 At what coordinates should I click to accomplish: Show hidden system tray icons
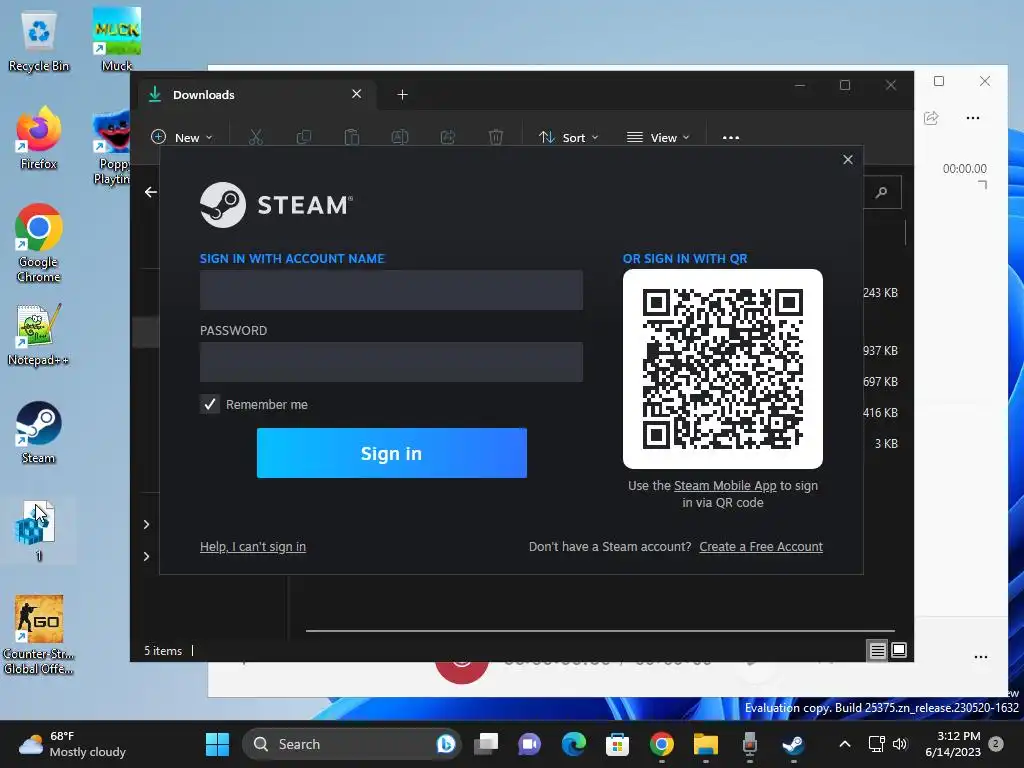click(844, 744)
